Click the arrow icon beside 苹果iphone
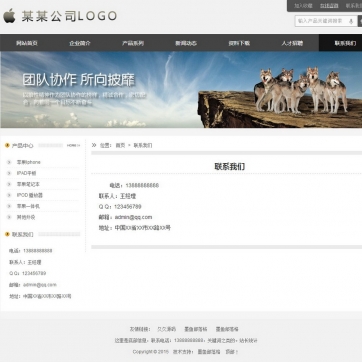Screen dimensions: 362x362 click(x=9, y=162)
